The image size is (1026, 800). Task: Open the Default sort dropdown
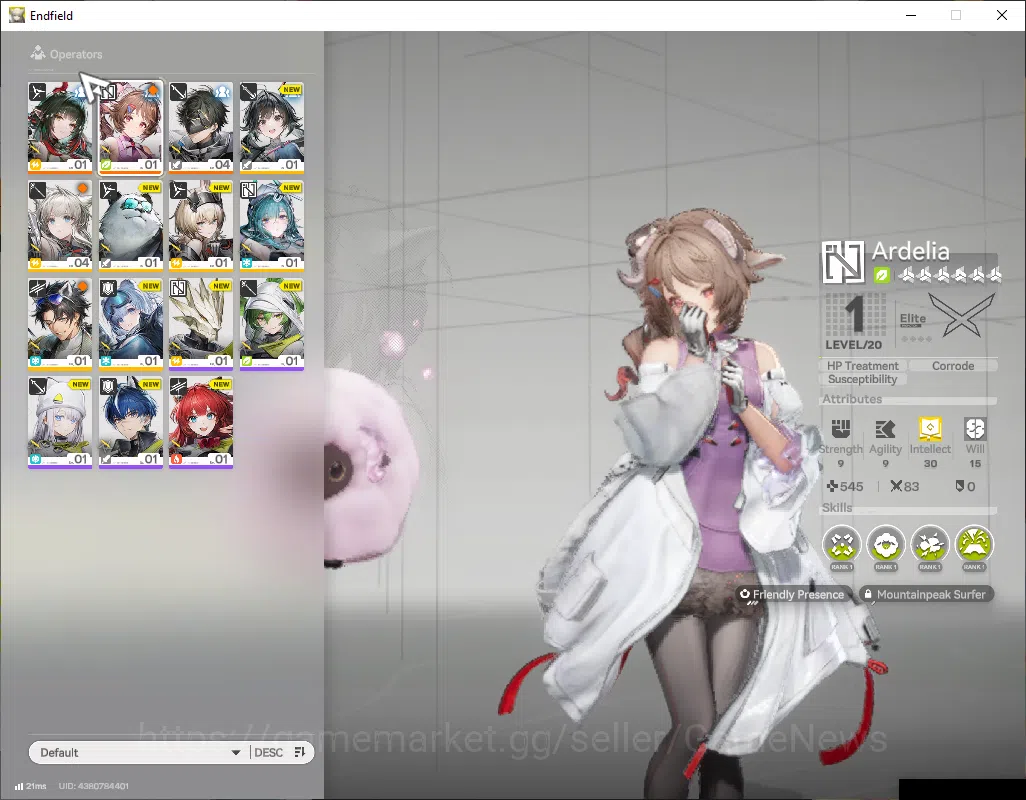pos(139,752)
